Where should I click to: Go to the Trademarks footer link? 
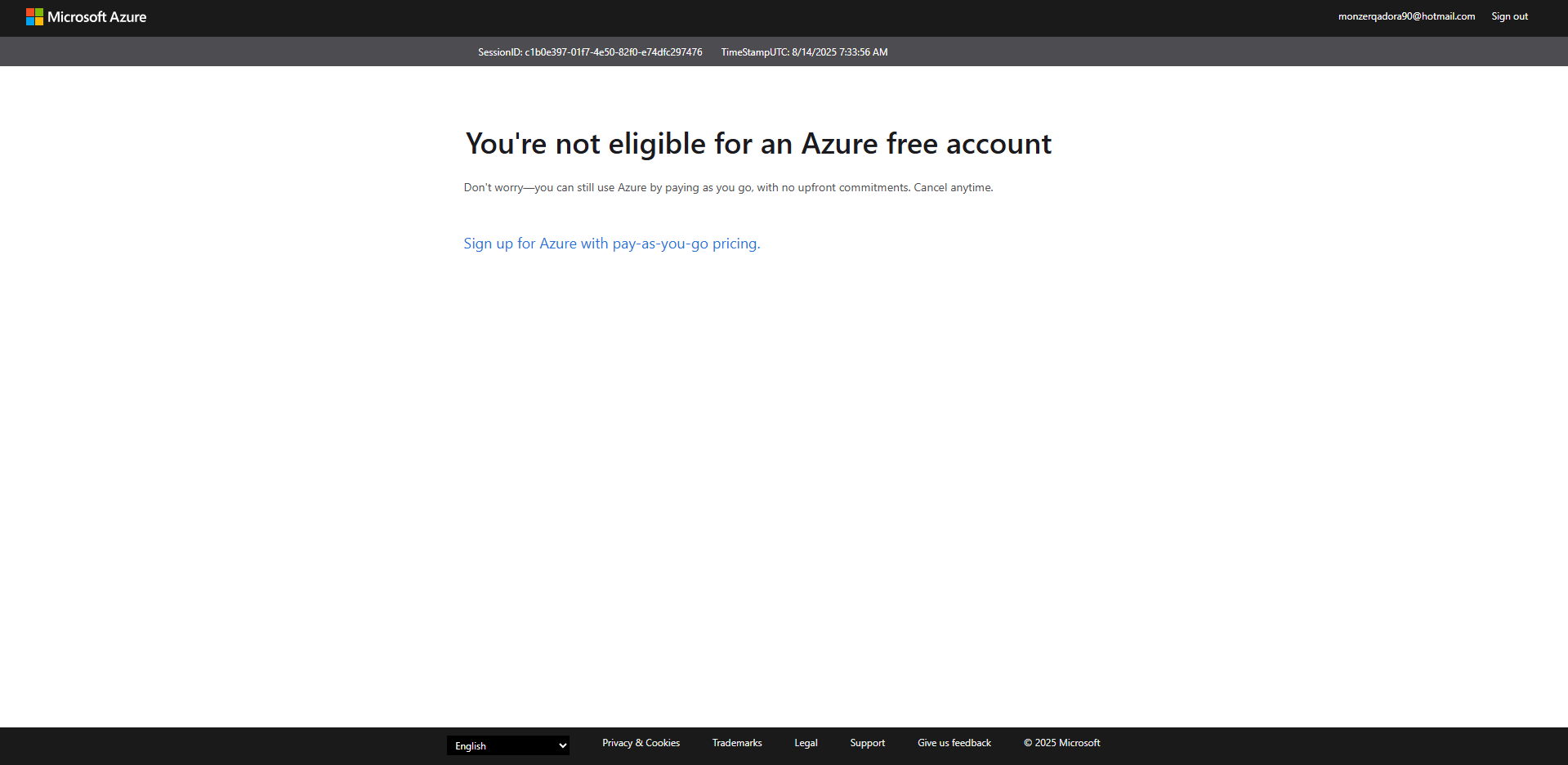click(736, 743)
